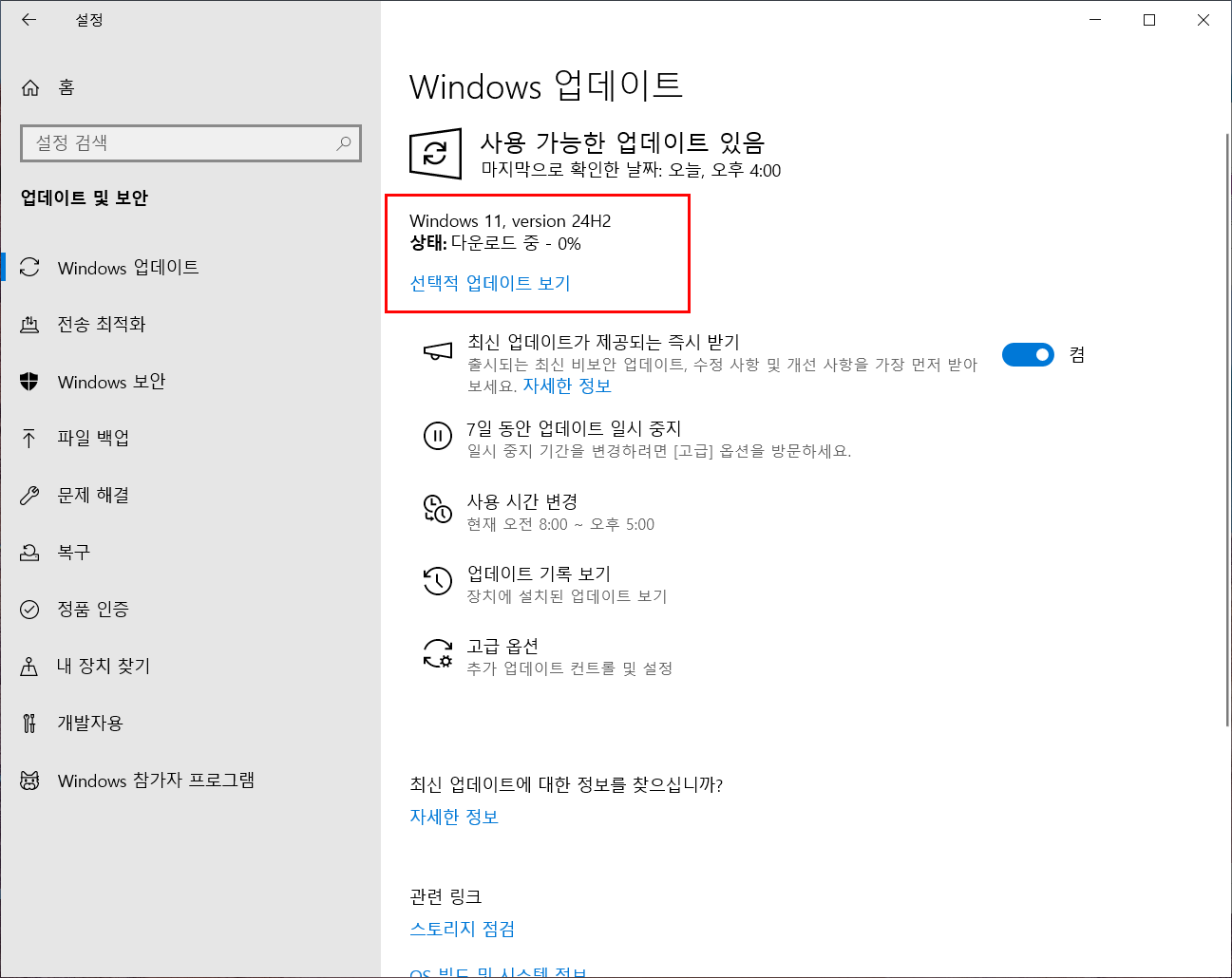Open 개발자용 page
Viewport: 1232px width, 978px height.
190,723
